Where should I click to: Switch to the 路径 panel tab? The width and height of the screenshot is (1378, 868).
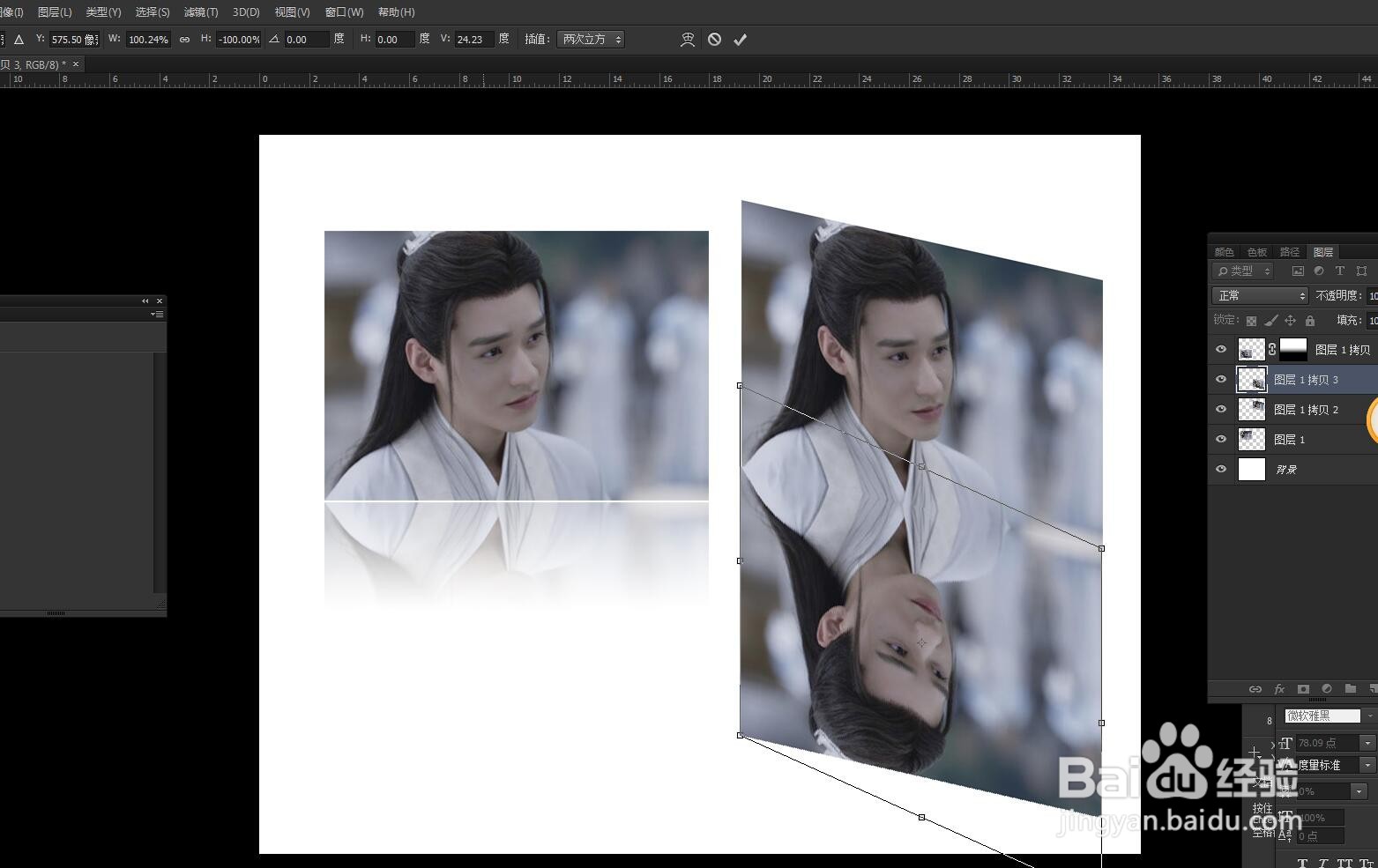coord(1289,252)
